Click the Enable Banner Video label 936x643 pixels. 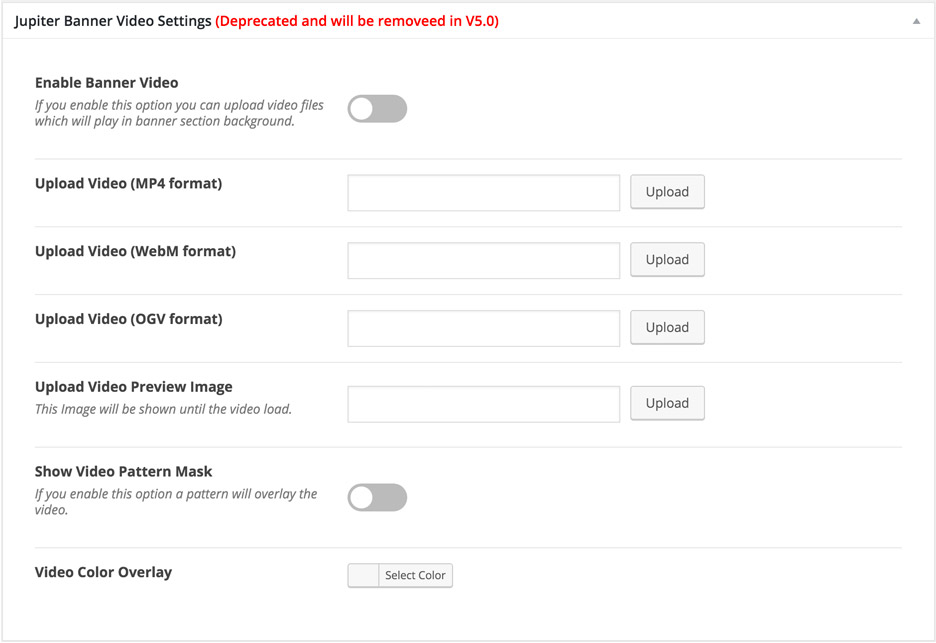[x=106, y=82]
